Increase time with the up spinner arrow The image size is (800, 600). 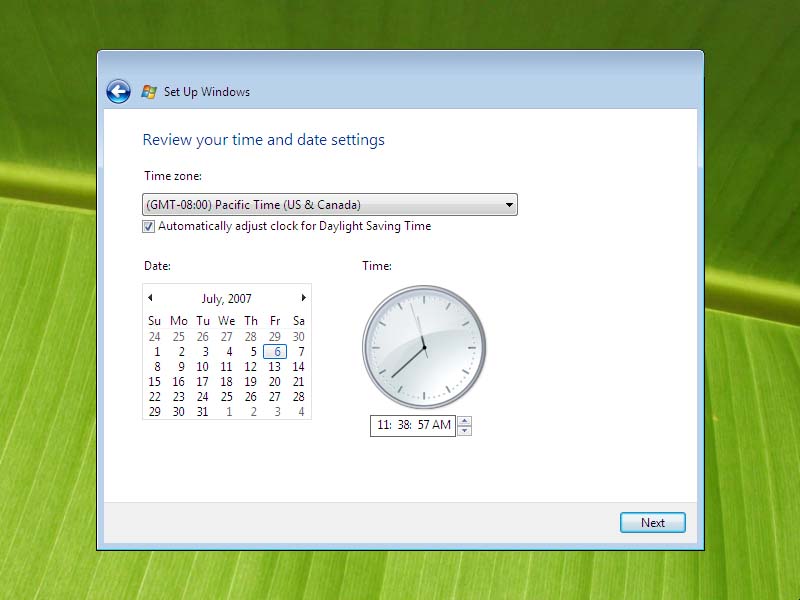click(x=464, y=421)
